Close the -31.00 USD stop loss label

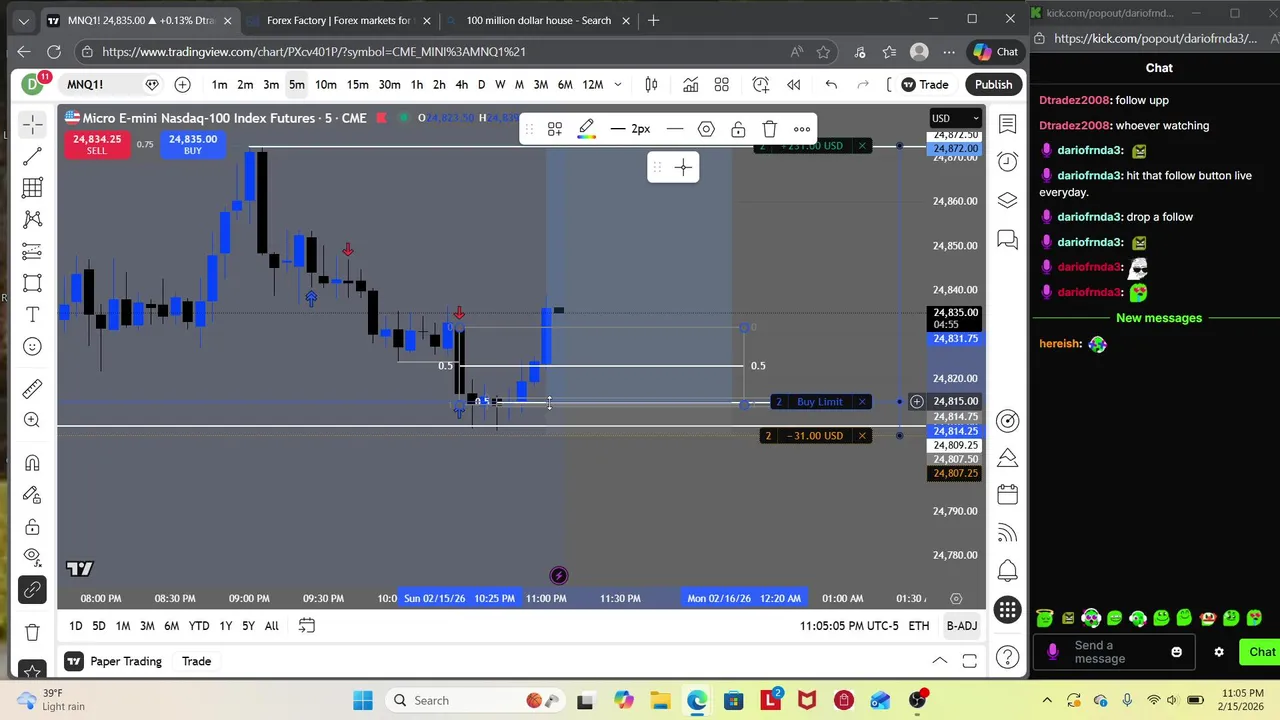coord(862,436)
